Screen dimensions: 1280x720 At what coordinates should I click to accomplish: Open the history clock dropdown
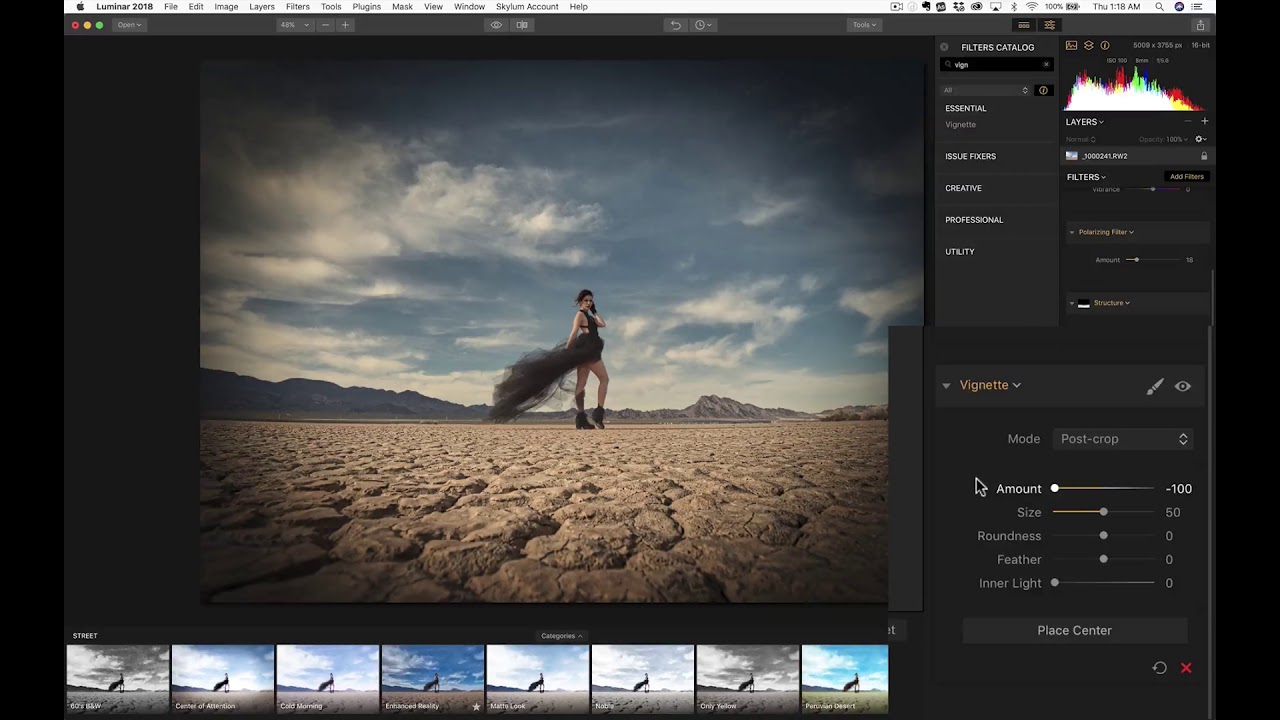coord(703,25)
